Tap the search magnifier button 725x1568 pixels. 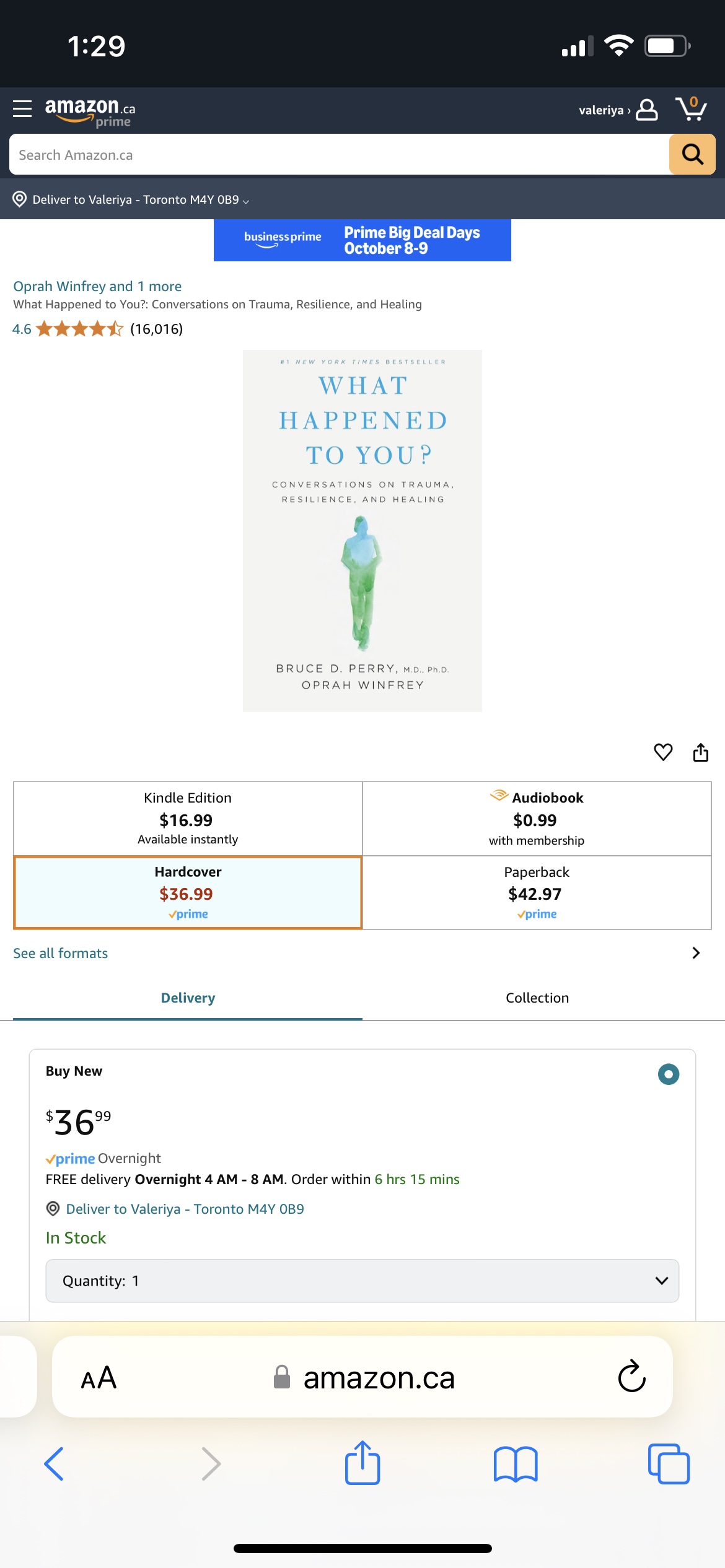tap(692, 154)
